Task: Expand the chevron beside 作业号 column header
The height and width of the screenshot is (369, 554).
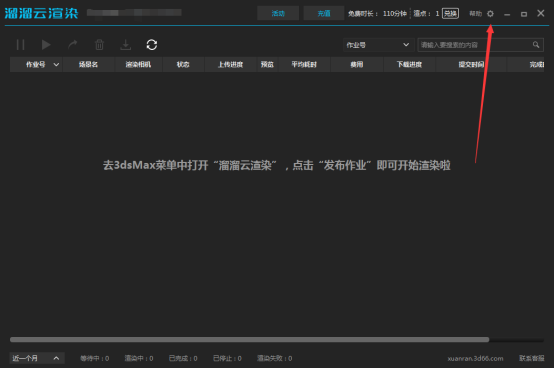Action: click(x=56, y=64)
